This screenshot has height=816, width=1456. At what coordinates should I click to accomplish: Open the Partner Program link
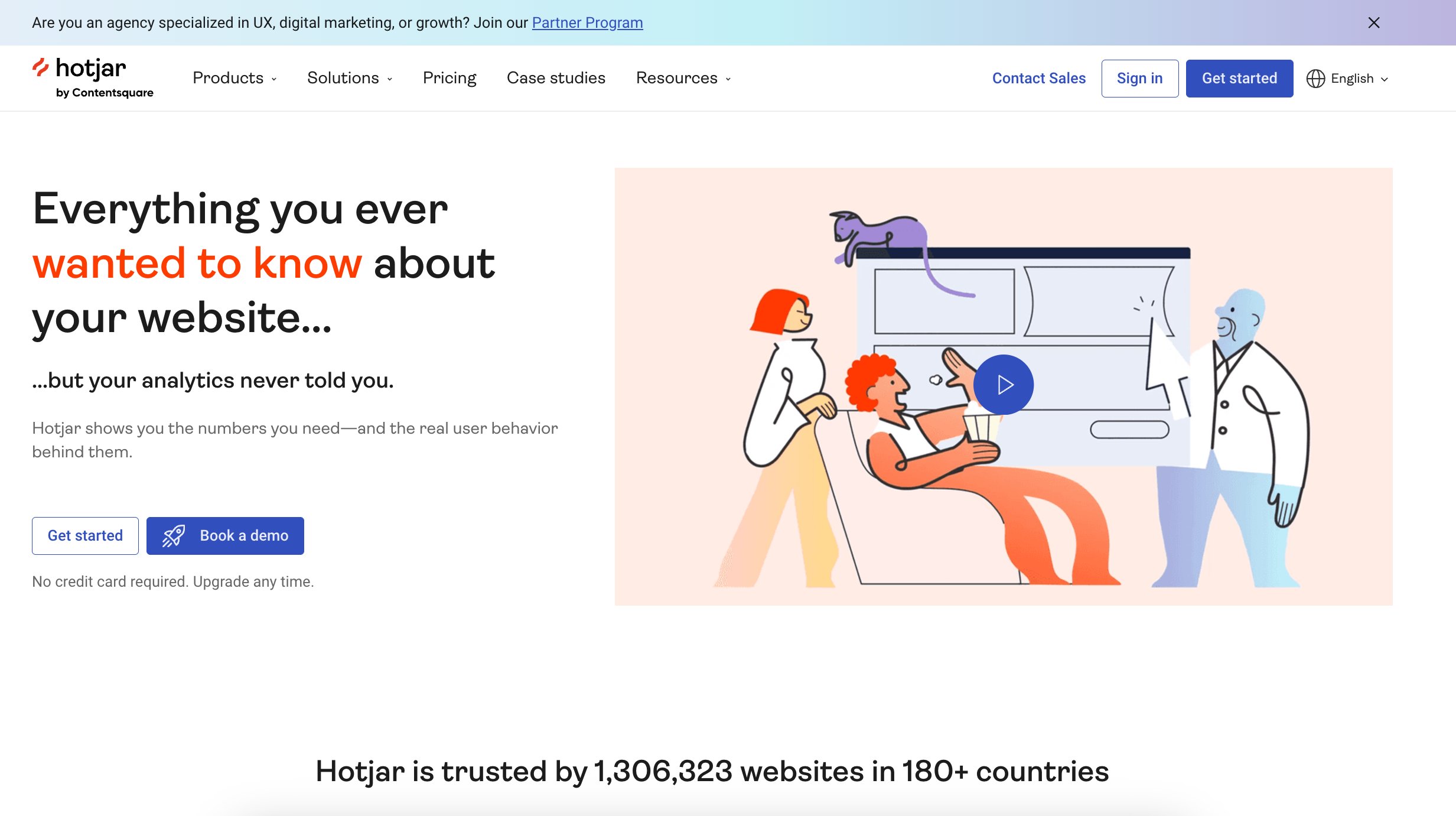click(x=587, y=22)
